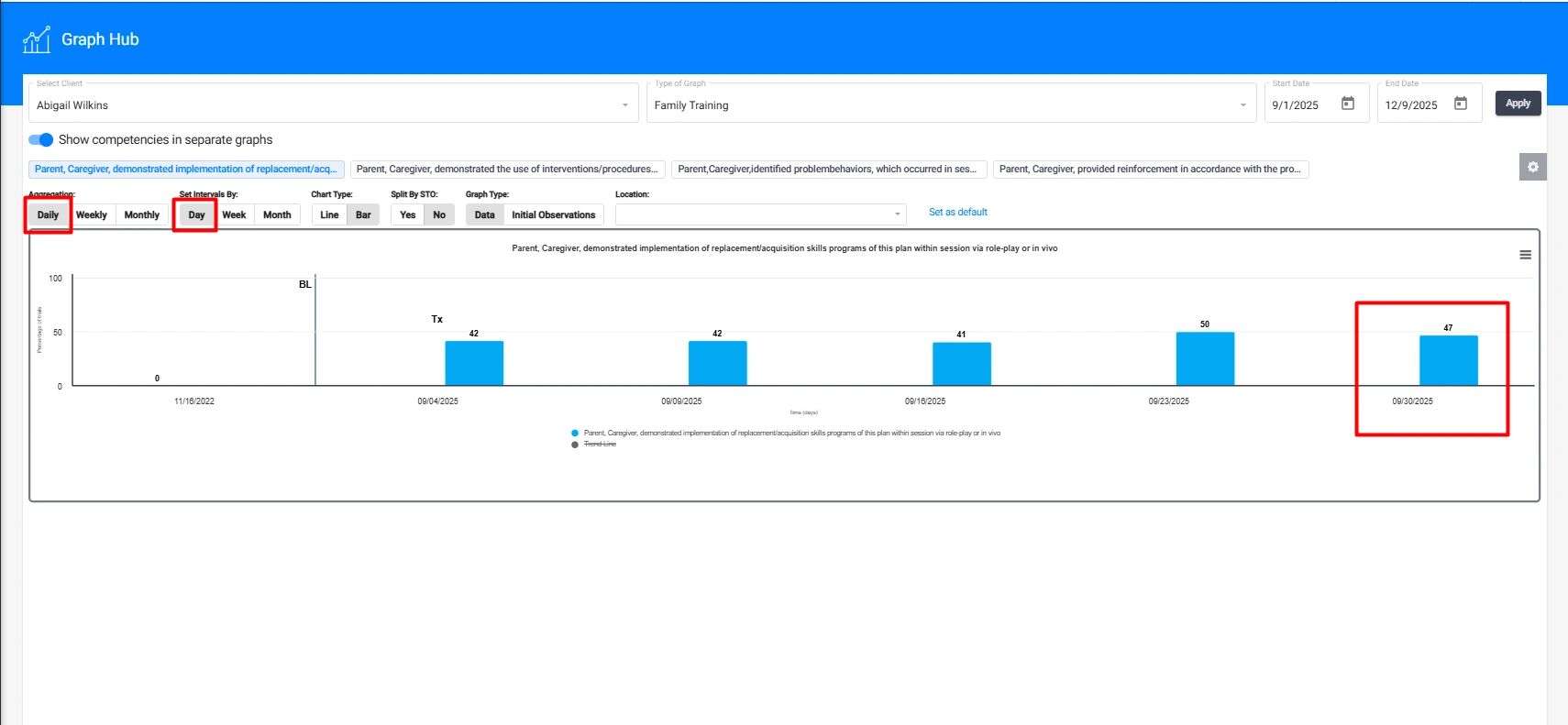This screenshot has height=725, width=1568.
Task: Choose No for Split By STO
Action: point(439,215)
